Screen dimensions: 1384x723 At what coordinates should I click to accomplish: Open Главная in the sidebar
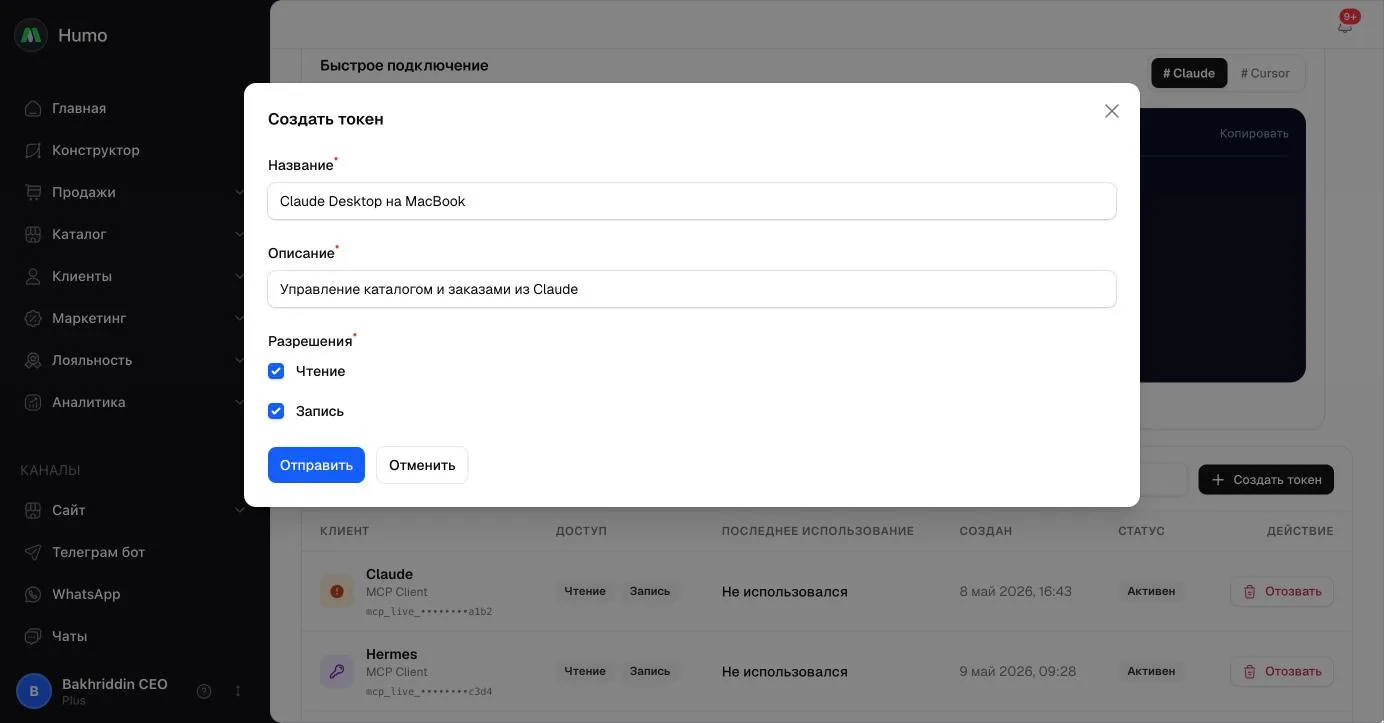[x=79, y=108]
